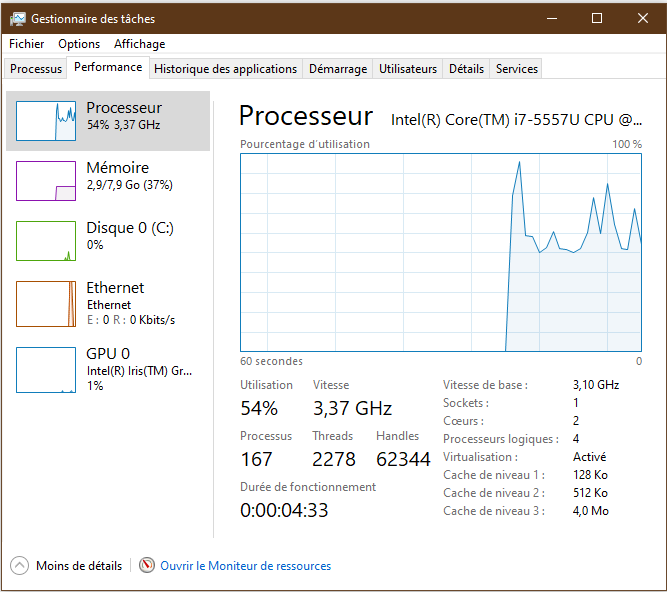Image resolution: width=667 pixels, height=592 pixels.
Task: Open the Disque 0 (C:) graph
Action: click(46, 241)
